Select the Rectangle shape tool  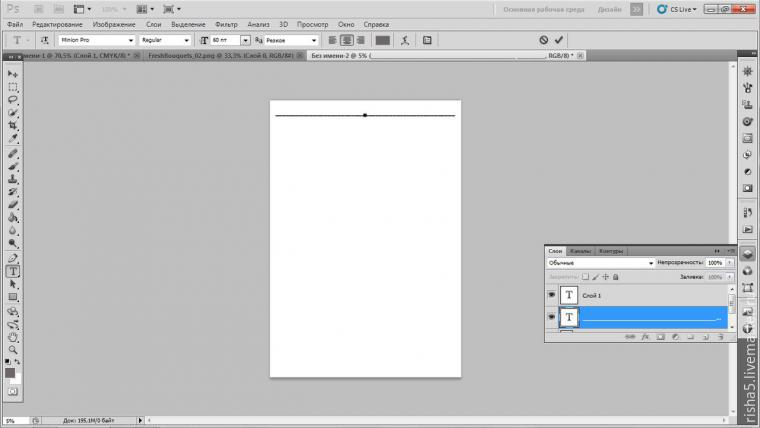(13, 297)
